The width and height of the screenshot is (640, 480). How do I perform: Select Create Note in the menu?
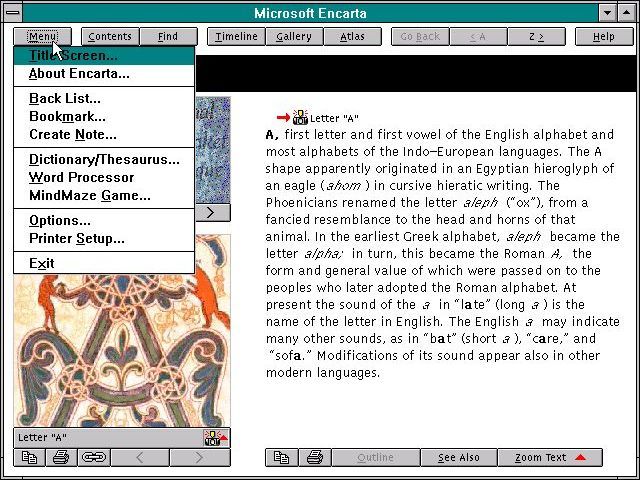click(104, 134)
